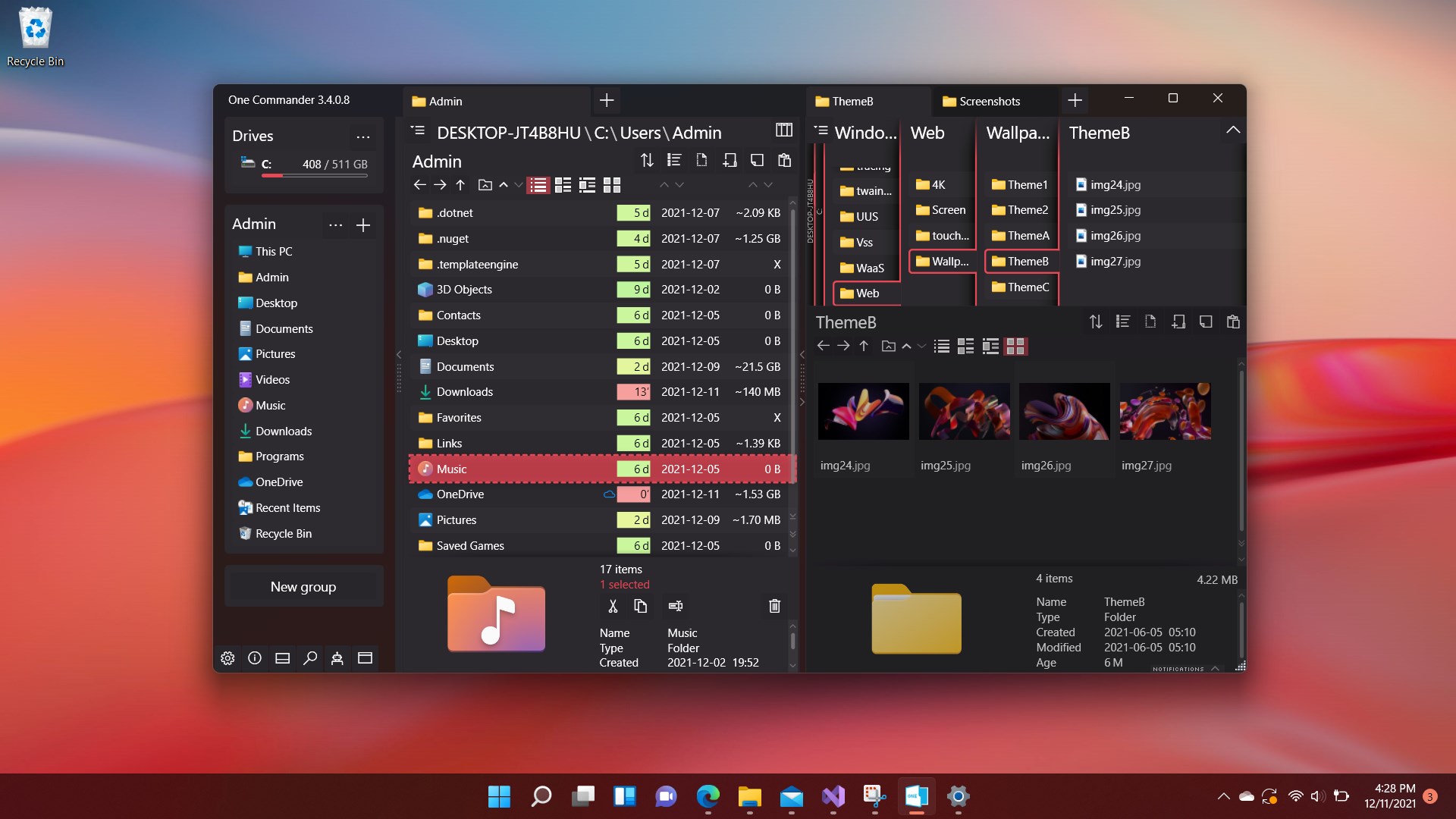Paste from clipboard in the Admin pane toolbar
Image resolution: width=1456 pixels, height=819 pixels.
[x=784, y=160]
